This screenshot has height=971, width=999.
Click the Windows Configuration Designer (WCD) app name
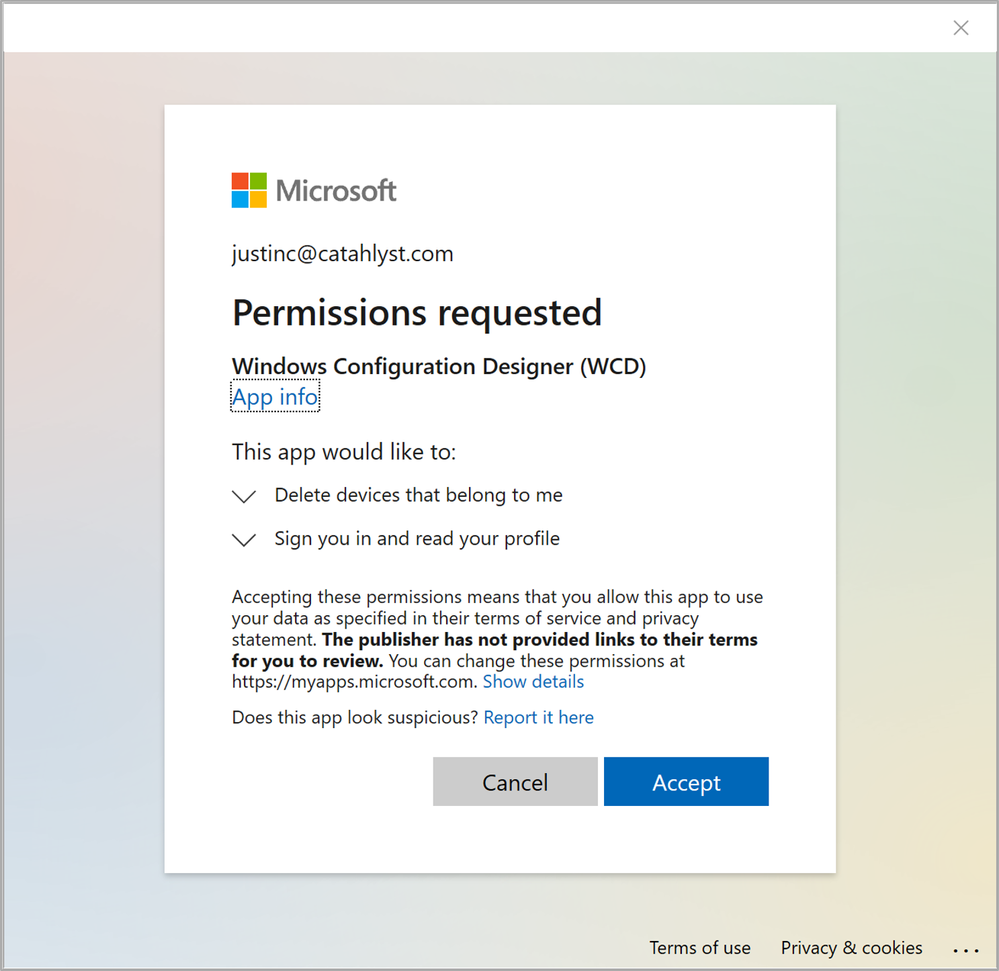(x=439, y=367)
